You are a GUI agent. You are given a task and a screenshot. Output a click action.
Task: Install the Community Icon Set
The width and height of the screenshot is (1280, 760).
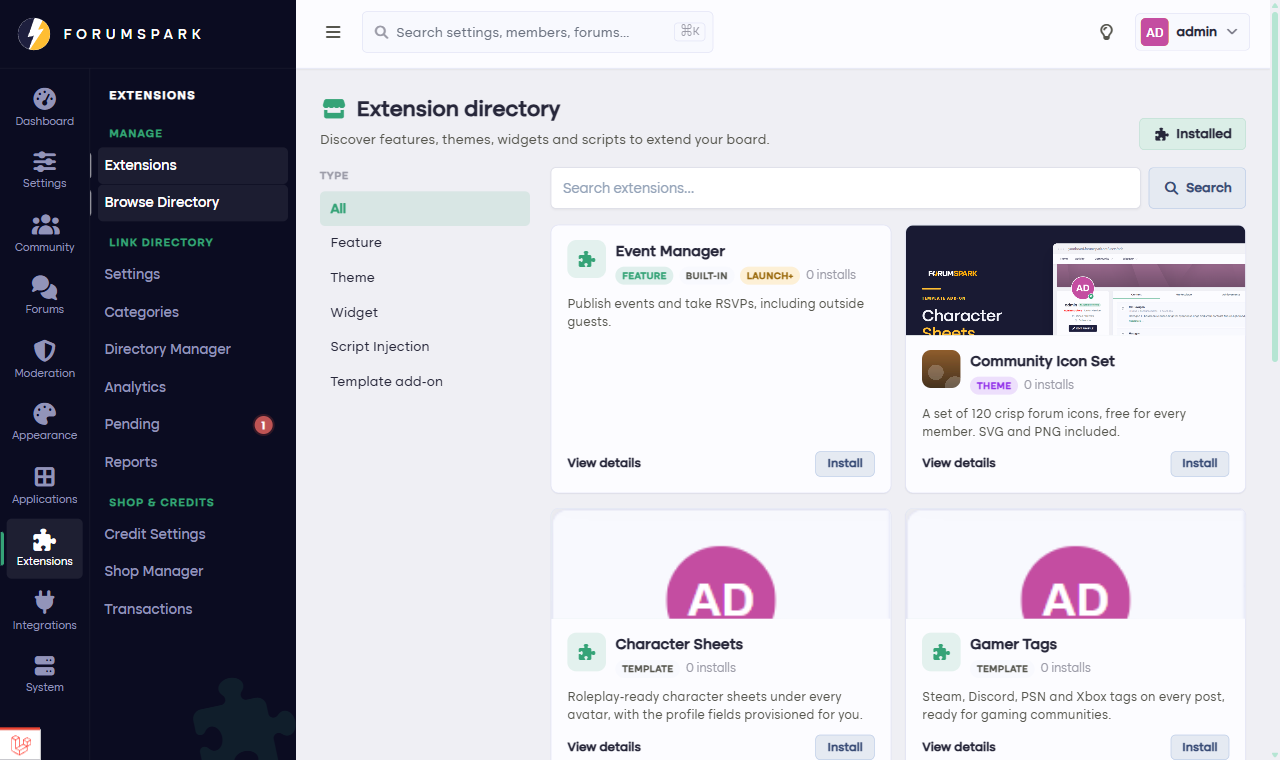click(x=1200, y=463)
